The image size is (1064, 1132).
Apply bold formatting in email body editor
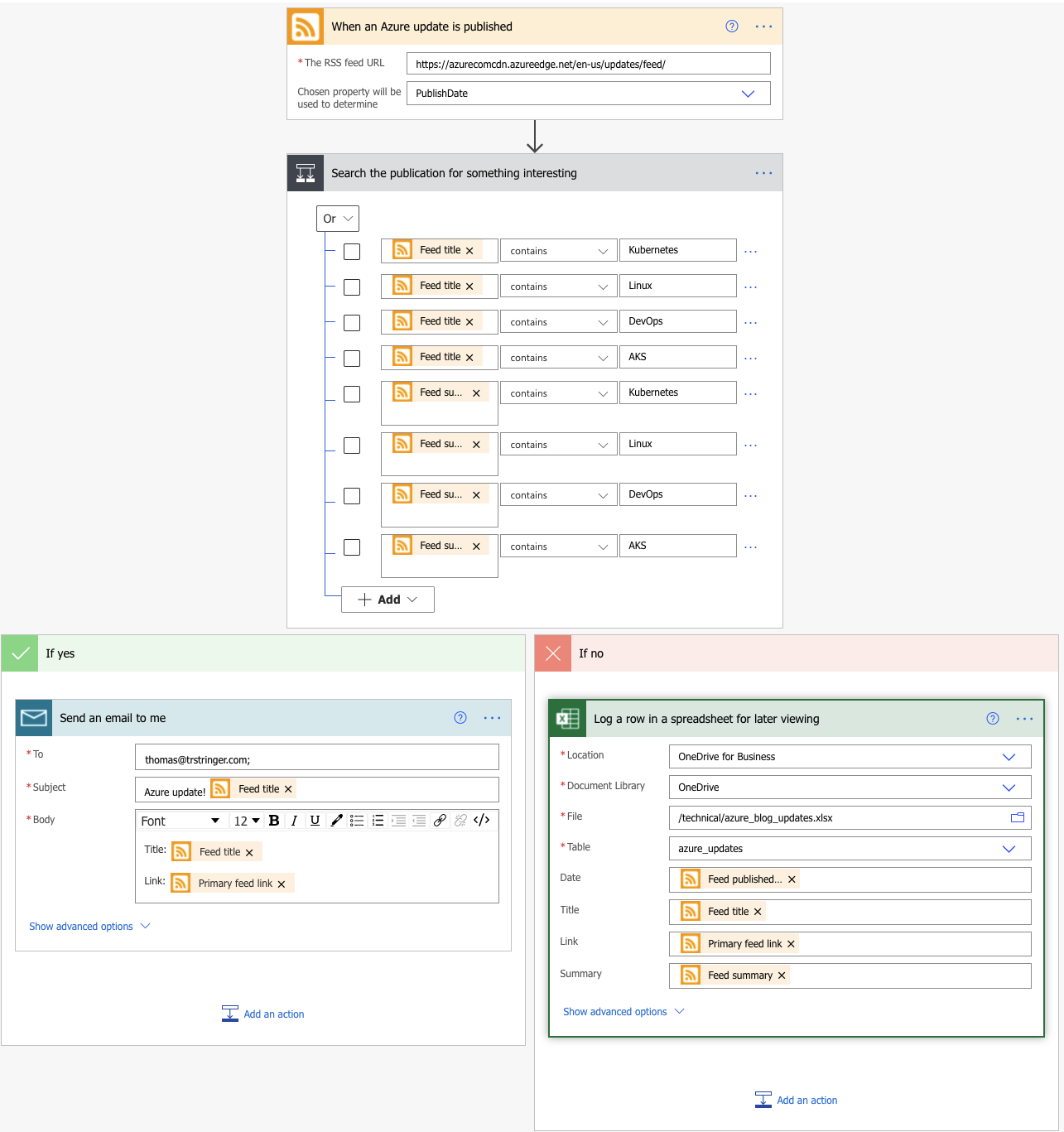pos(274,820)
